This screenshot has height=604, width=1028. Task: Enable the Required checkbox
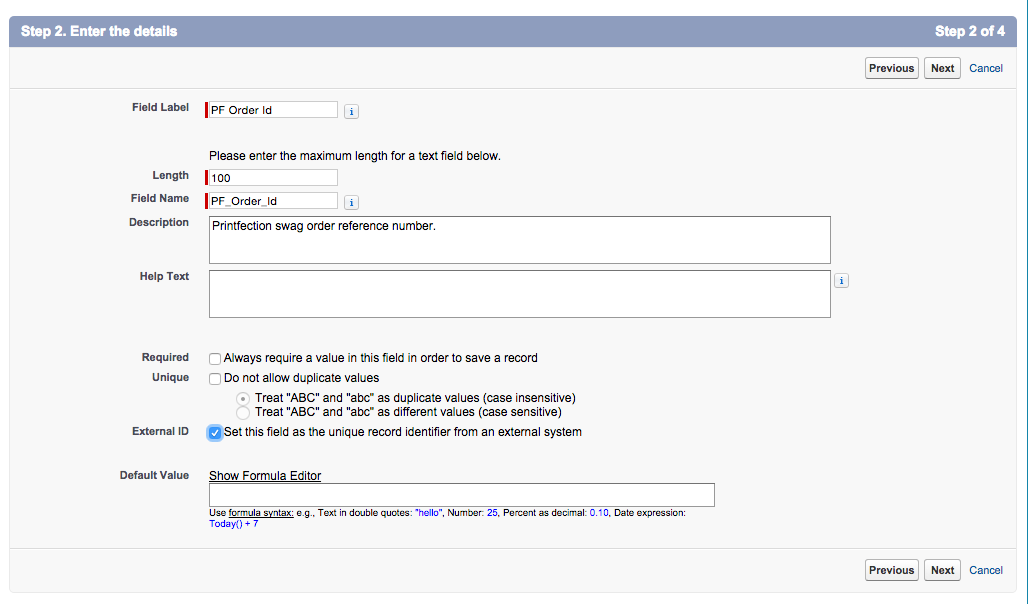pos(215,358)
